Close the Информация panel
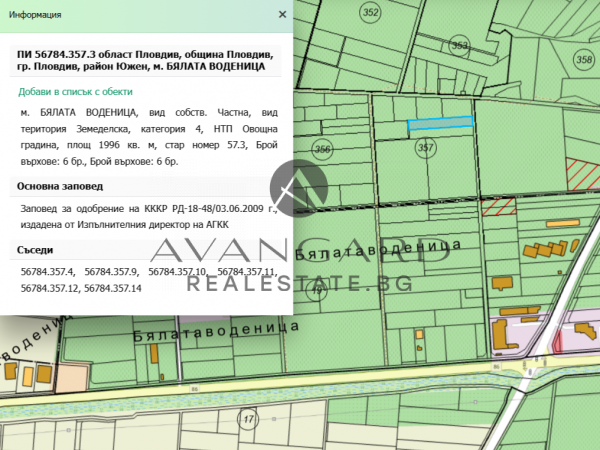600x450 pixels. (x=282, y=15)
